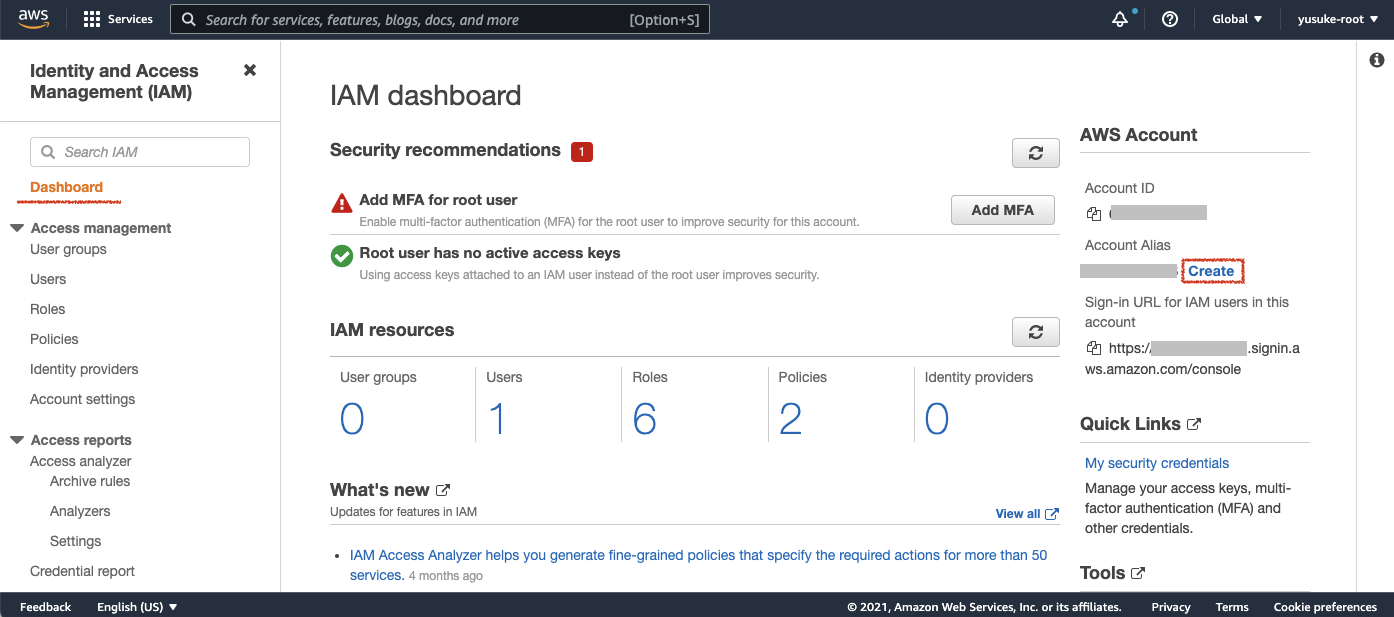
Task: Focus the Search IAM field
Action: coord(140,152)
